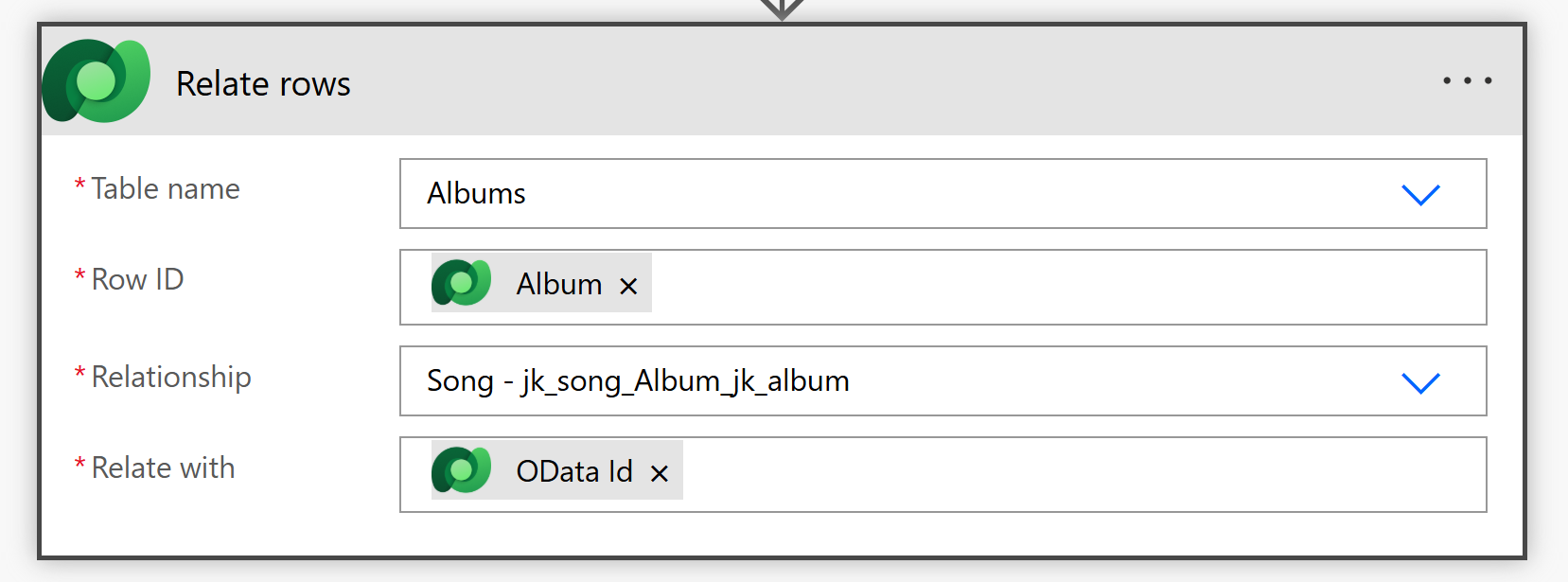This screenshot has height=582, width=1568.
Task: Click the Relate rows action title
Action: click(x=263, y=84)
